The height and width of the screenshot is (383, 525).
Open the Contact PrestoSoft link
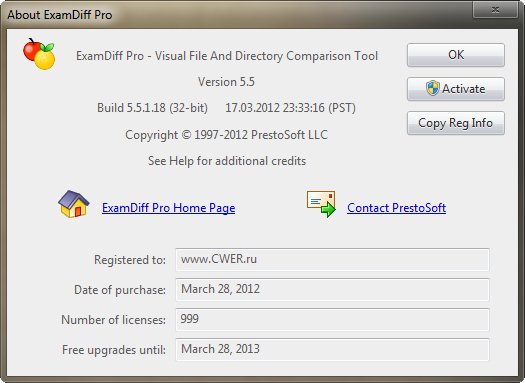tap(396, 208)
